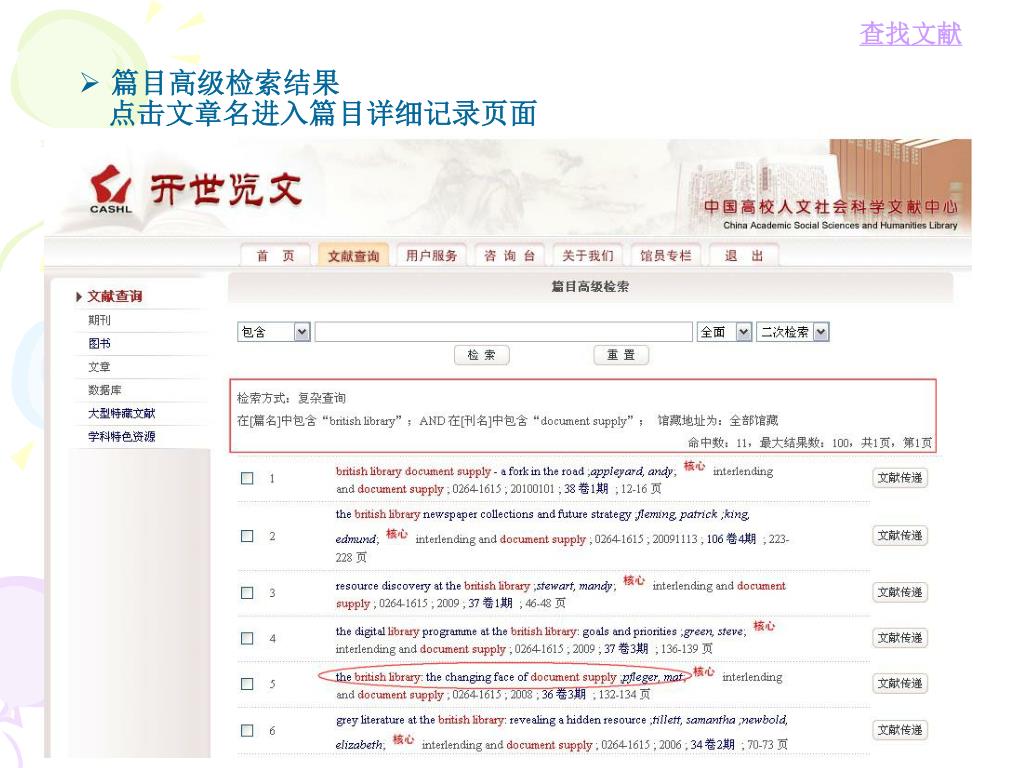The width and height of the screenshot is (1024, 768).
Task: Click the 核心 badge in result 5
Action: [703, 671]
